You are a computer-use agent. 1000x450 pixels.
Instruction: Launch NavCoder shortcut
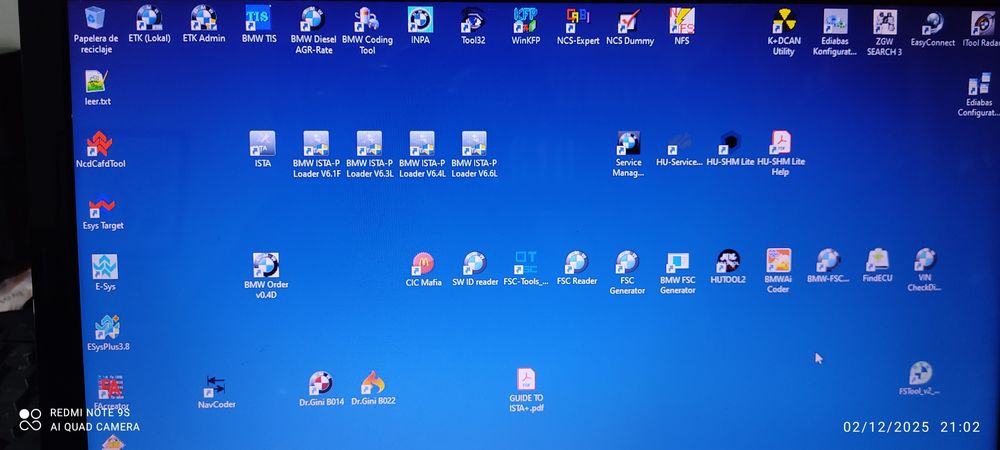(216, 391)
